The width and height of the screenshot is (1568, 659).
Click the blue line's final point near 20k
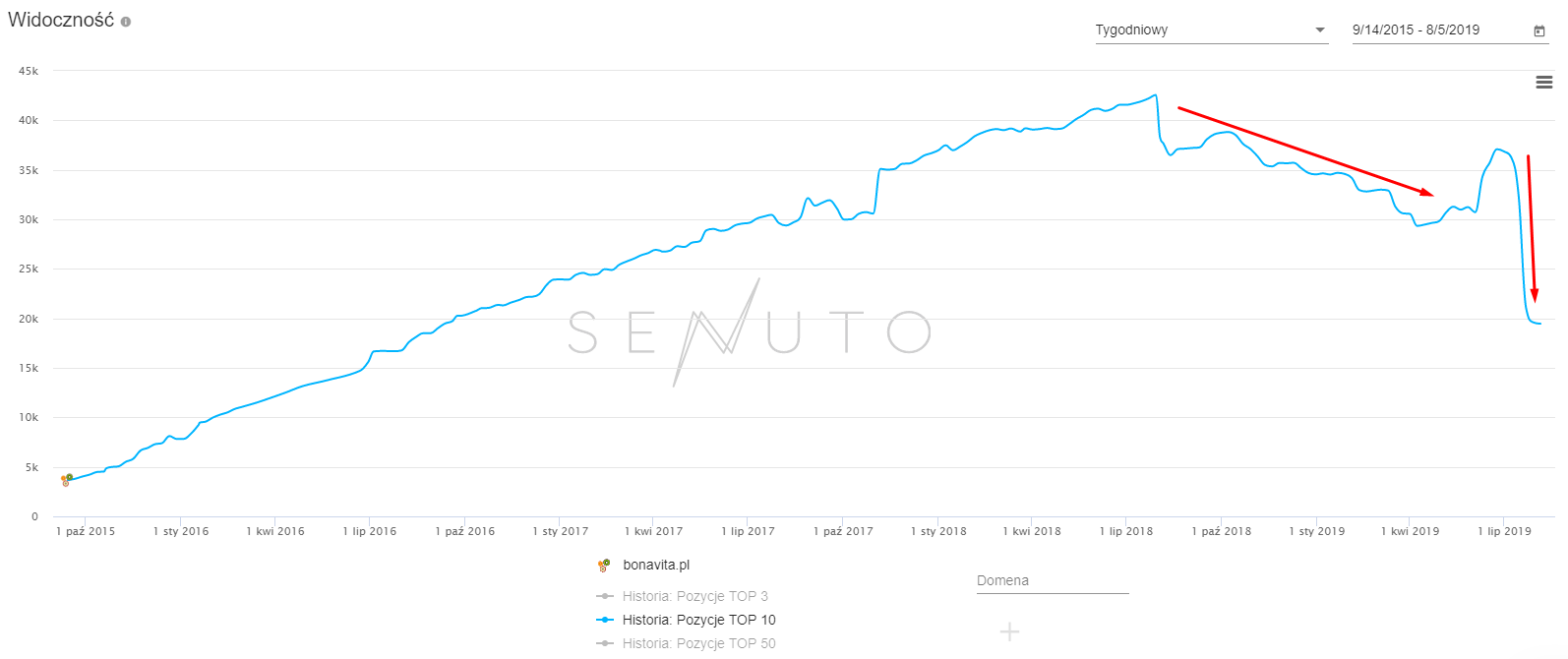1539,324
